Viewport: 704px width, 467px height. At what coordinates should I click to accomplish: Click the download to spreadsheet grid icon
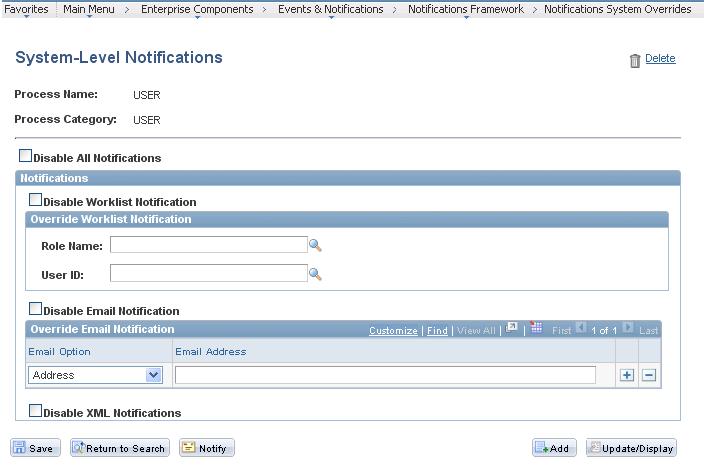pyautogui.click(x=536, y=328)
